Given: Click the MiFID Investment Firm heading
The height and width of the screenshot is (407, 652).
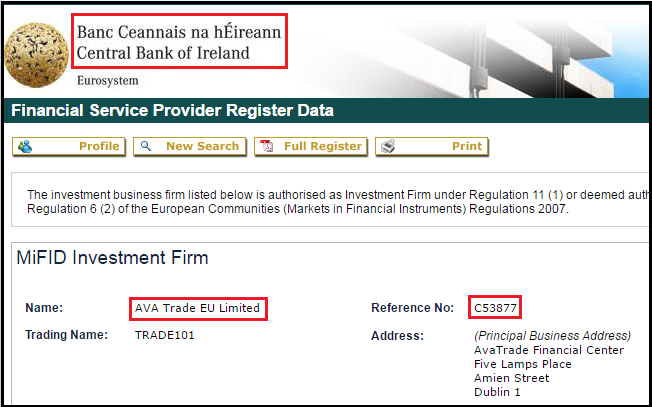Looking at the screenshot, I should (x=112, y=258).
